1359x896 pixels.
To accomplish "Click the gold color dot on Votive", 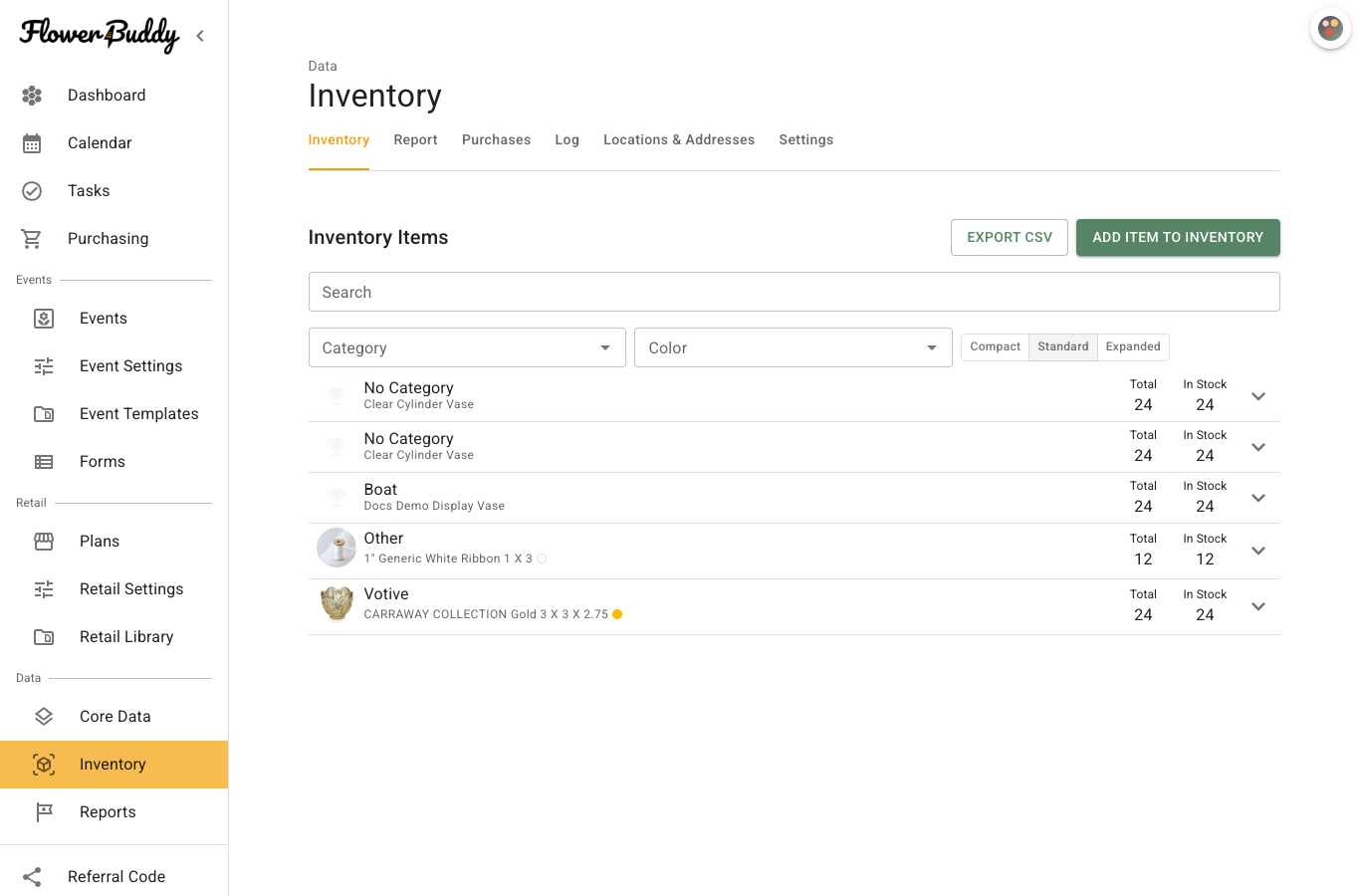I will pos(617,614).
